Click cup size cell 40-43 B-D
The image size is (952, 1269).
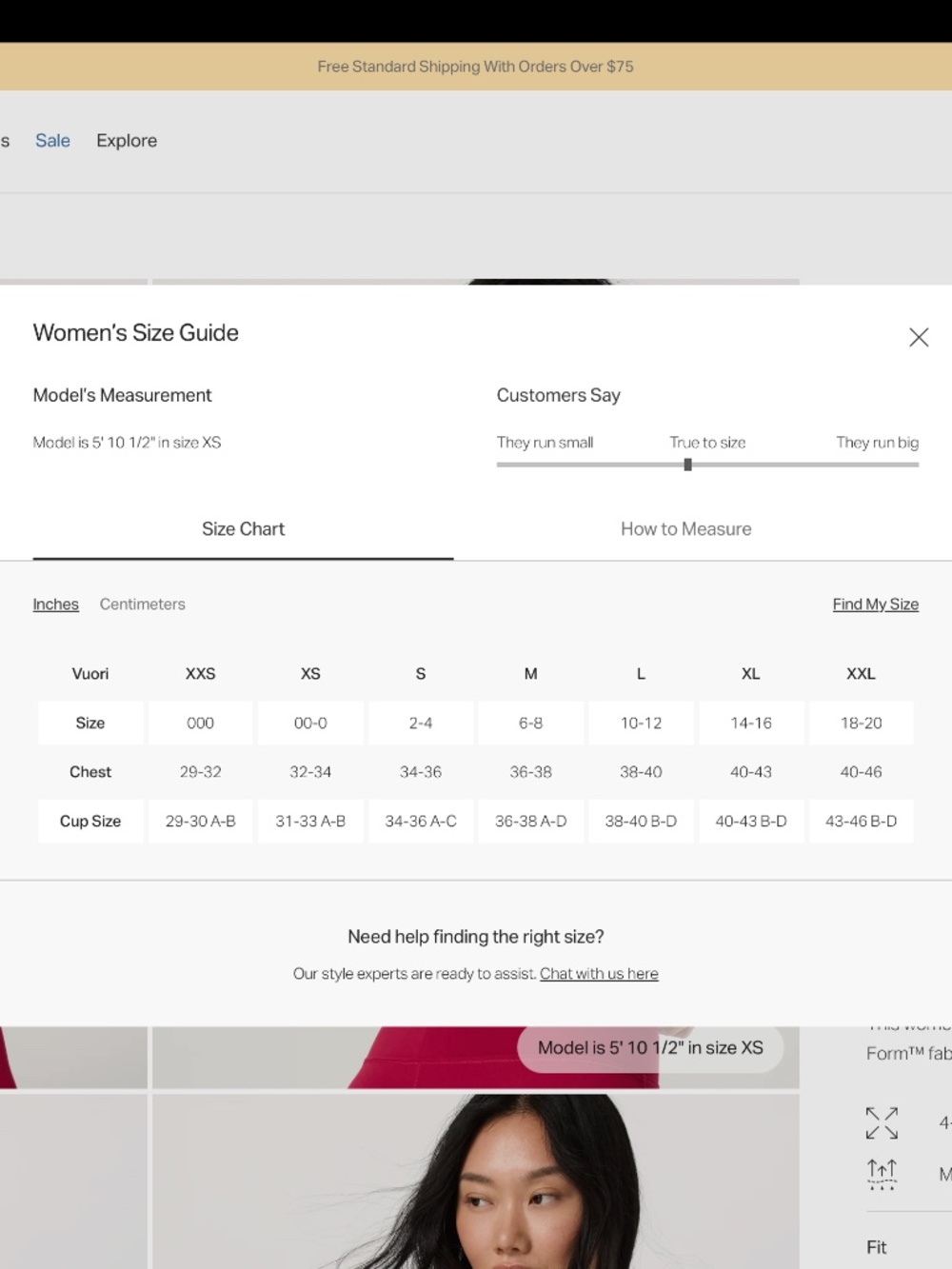pos(751,822)
